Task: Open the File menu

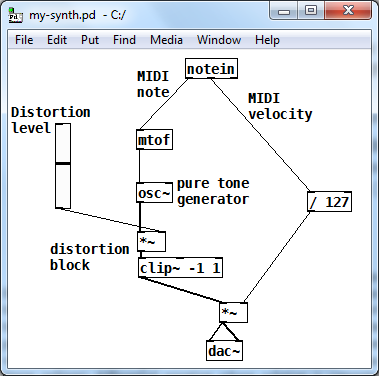Action: point(24,40)
